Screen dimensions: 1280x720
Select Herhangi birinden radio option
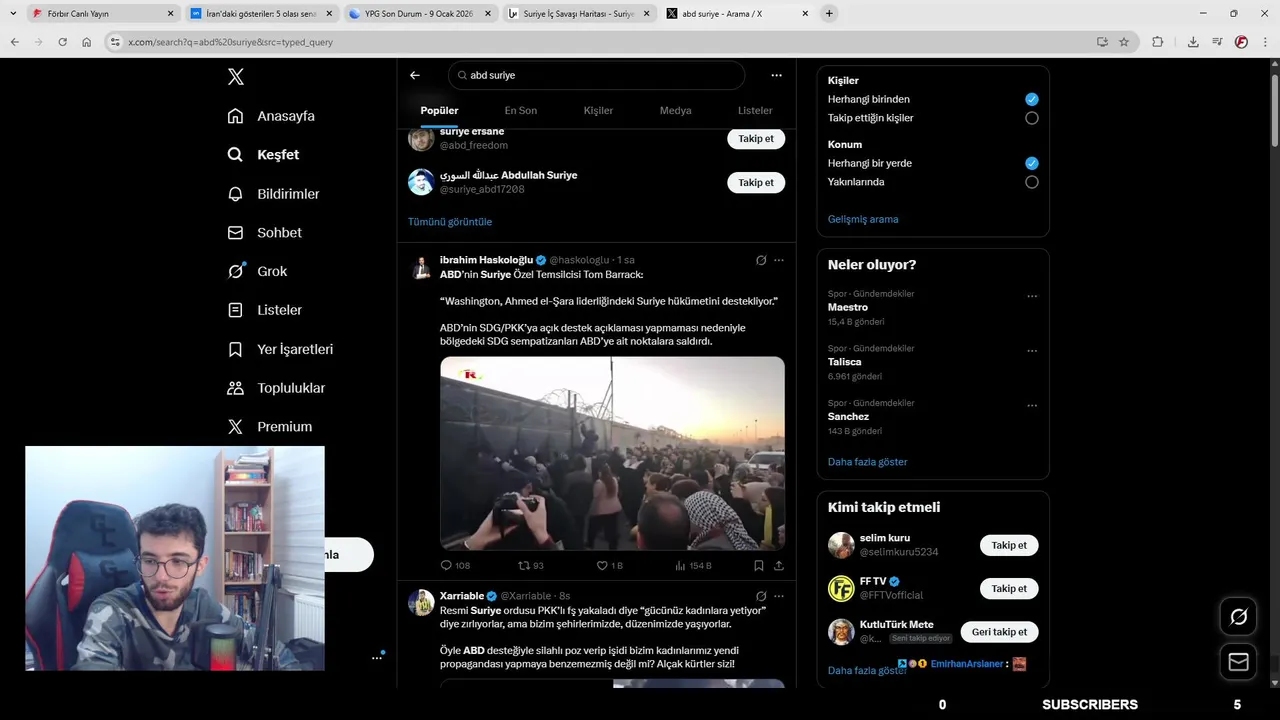pyautogui.click(x=1032, y=99)
